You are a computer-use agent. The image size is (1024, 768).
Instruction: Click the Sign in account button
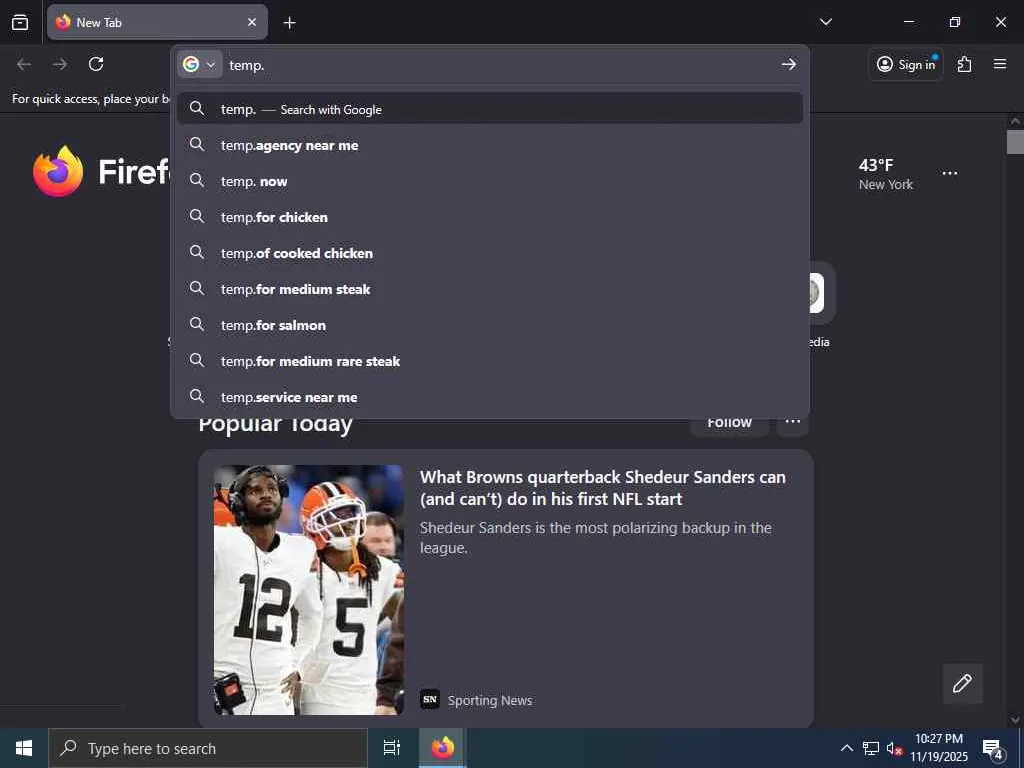coord(905,64)
